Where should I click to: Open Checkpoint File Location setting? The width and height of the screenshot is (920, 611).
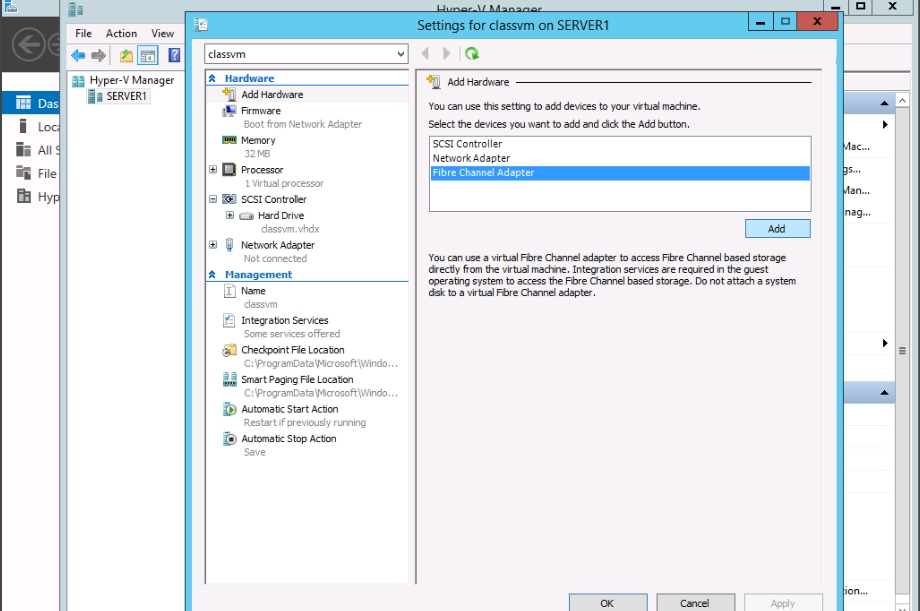(292, 351)
